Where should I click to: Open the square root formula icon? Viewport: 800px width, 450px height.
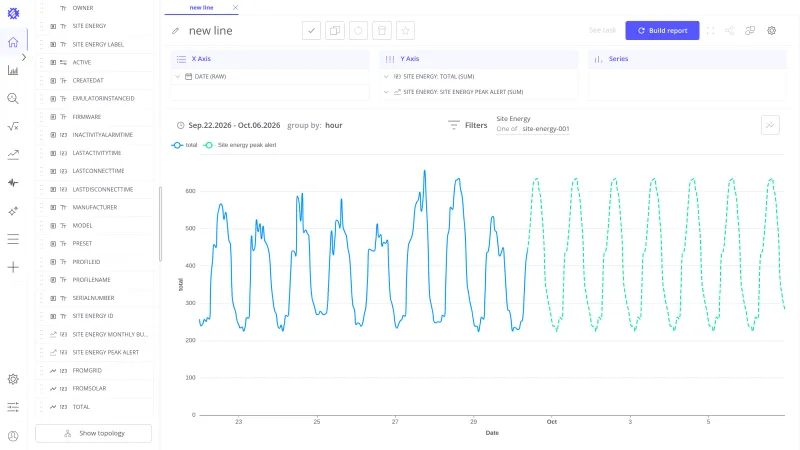pyautogui.click(x=13, y=127)
